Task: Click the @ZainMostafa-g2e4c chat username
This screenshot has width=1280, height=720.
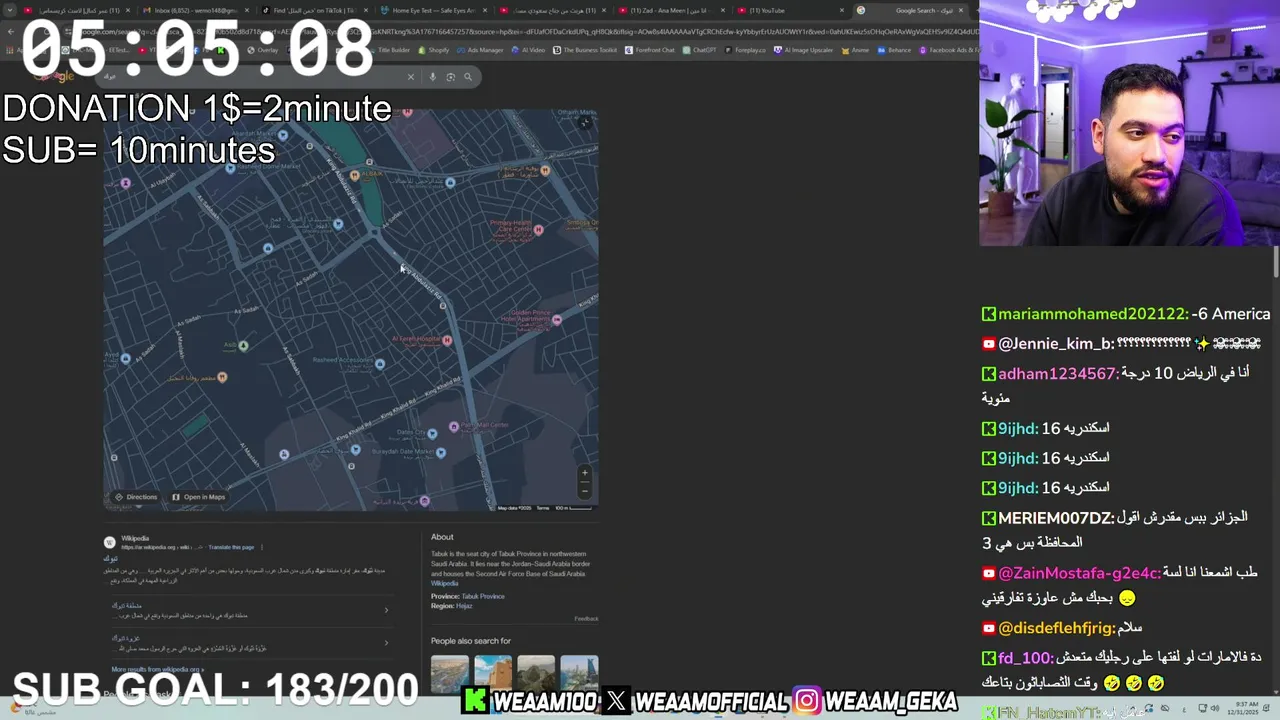Action: (x=1079, y=573)
